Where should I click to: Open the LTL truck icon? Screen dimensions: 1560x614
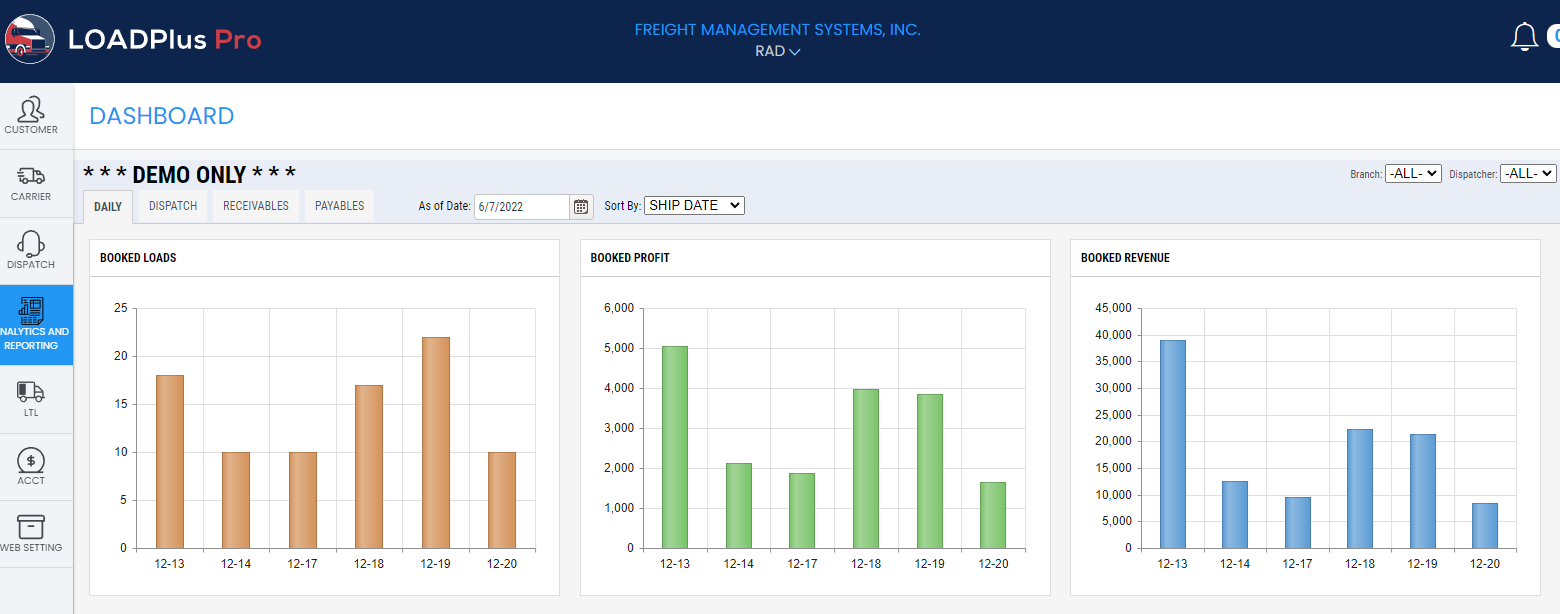(x=33, y=396)
